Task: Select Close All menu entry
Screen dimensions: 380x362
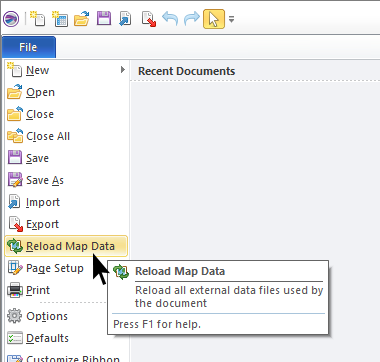Action: pos(66,136)
